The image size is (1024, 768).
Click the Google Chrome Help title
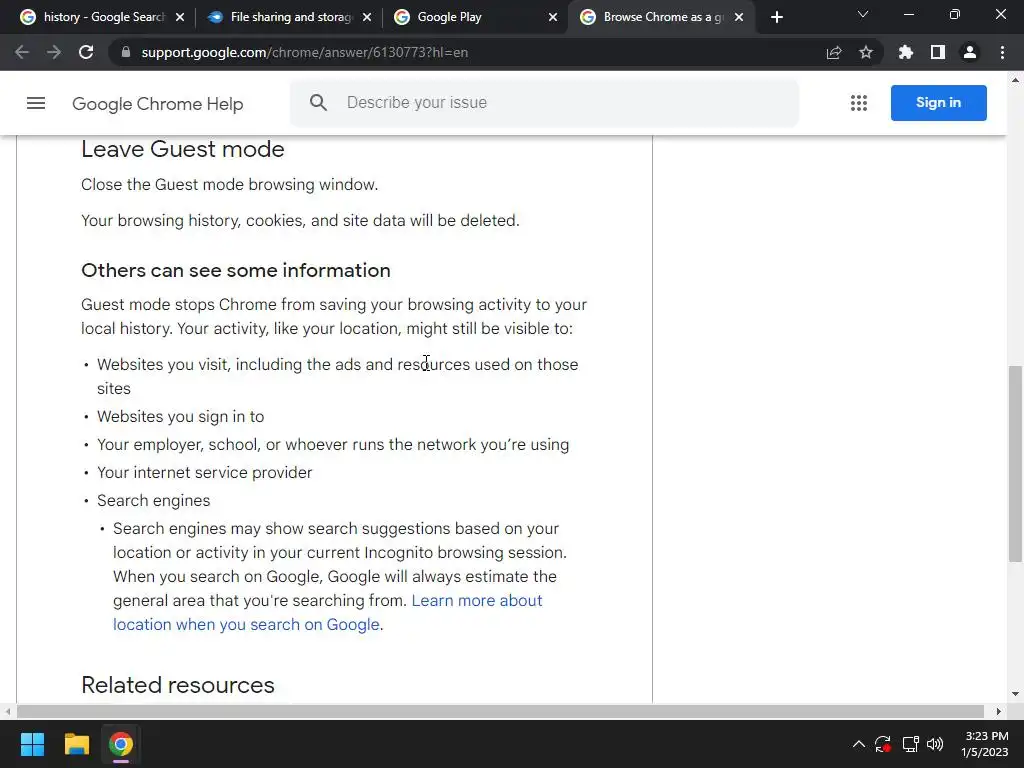tap(157, 104)
